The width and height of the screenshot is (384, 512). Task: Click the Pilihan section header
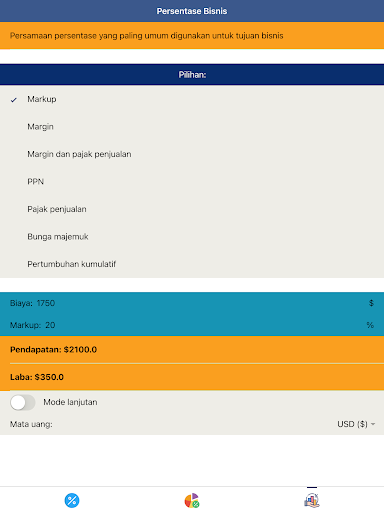pos(192,75)
